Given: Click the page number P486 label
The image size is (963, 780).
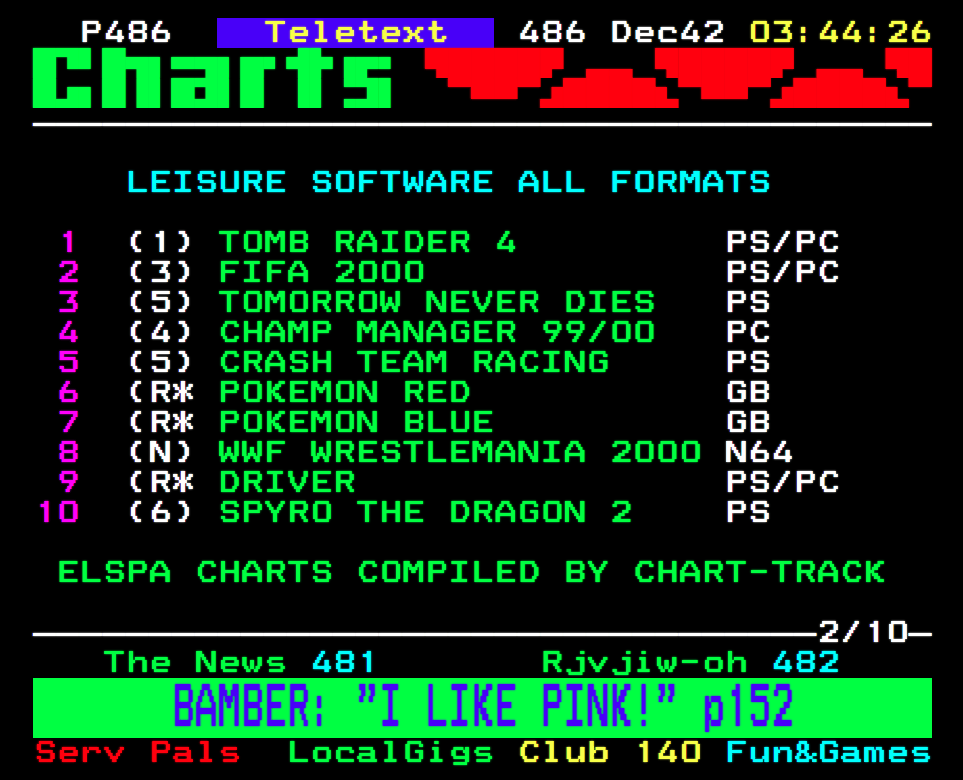Looking at the screenshot, I should point(126,32).
